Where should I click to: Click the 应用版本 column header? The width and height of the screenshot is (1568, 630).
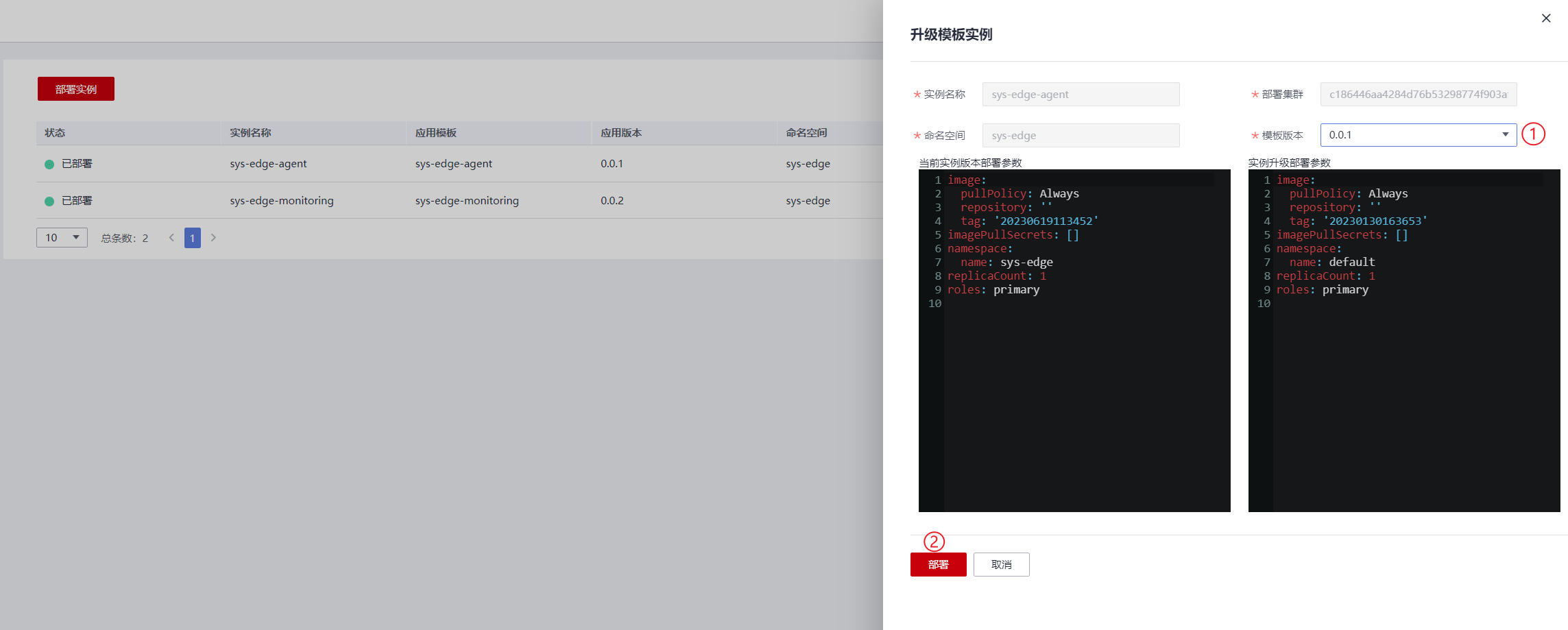coord(621,133)
